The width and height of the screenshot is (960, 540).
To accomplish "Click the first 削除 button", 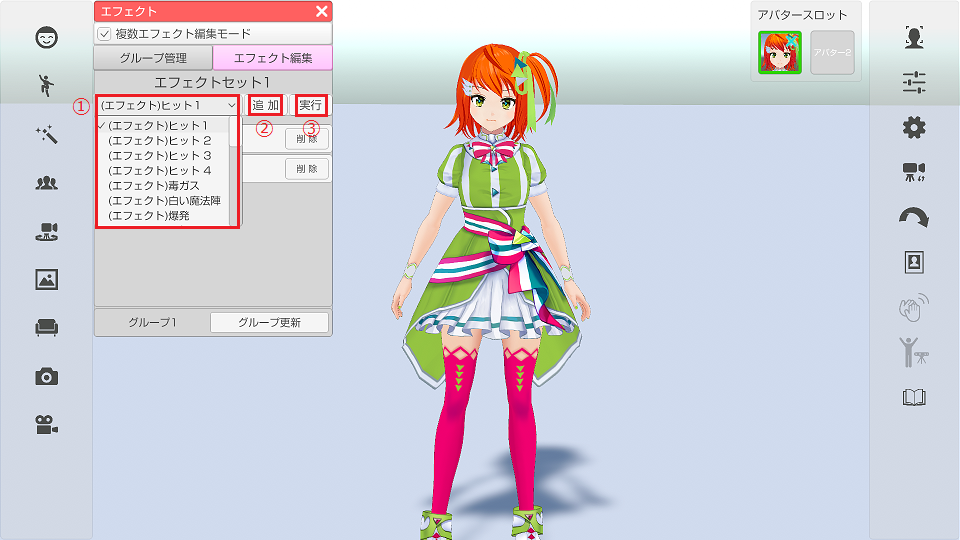I will click(307, 139).
